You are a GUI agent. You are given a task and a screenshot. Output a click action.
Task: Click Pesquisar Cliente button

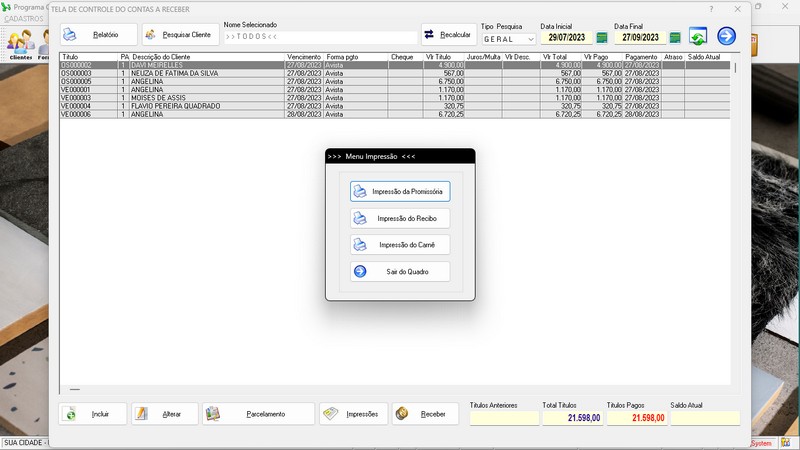180,35
